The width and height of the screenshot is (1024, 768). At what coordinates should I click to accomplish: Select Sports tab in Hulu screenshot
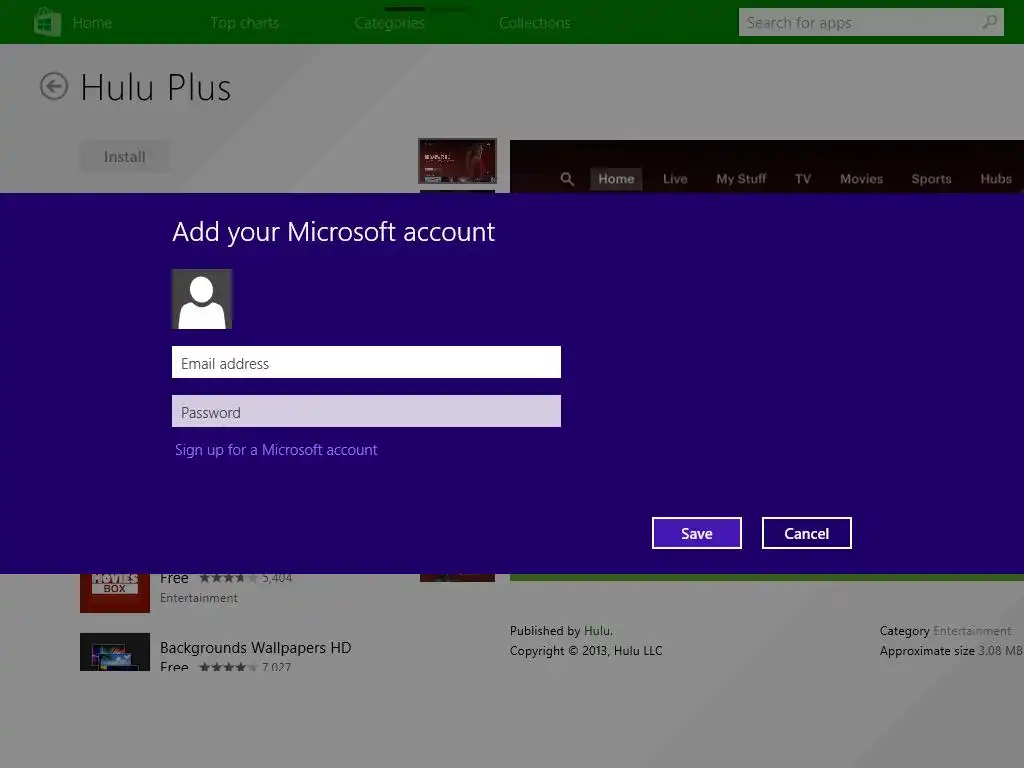click(931, 179)
